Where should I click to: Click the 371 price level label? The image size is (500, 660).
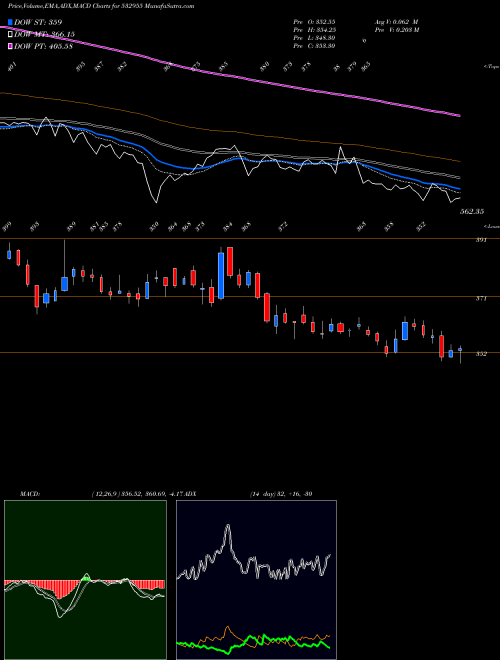481,298
